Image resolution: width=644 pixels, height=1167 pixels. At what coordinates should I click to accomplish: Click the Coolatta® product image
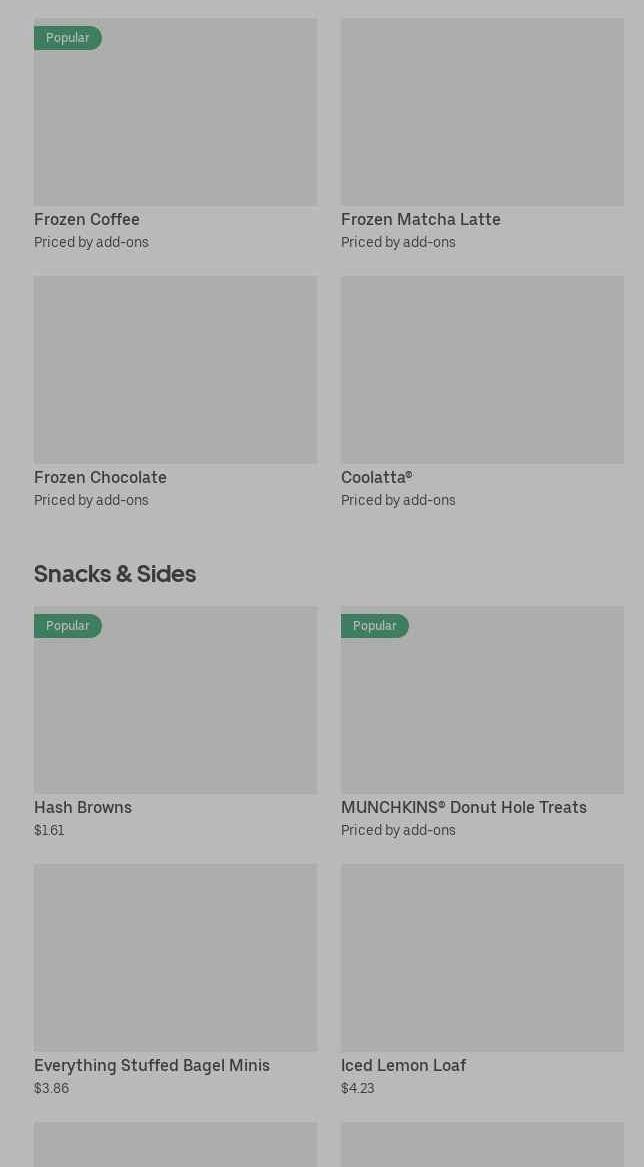[x=482, y=369]
